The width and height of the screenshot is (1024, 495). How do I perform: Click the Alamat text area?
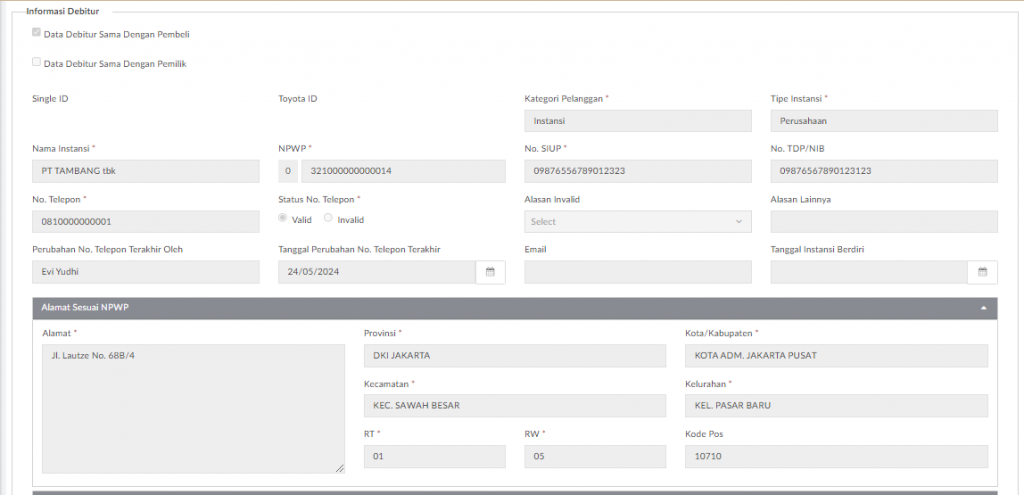tap(193, 409)
